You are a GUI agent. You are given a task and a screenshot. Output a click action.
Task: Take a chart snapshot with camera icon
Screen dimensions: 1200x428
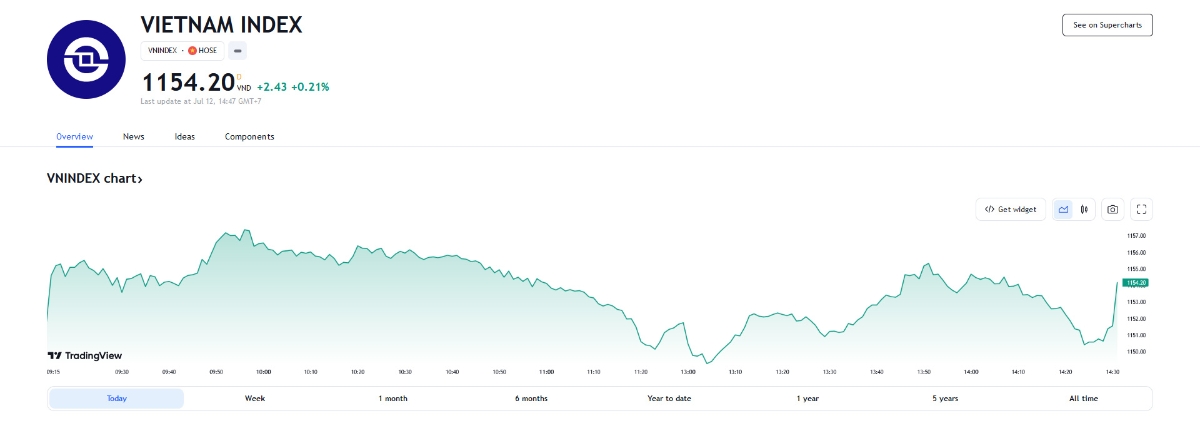coord(1112,209)
